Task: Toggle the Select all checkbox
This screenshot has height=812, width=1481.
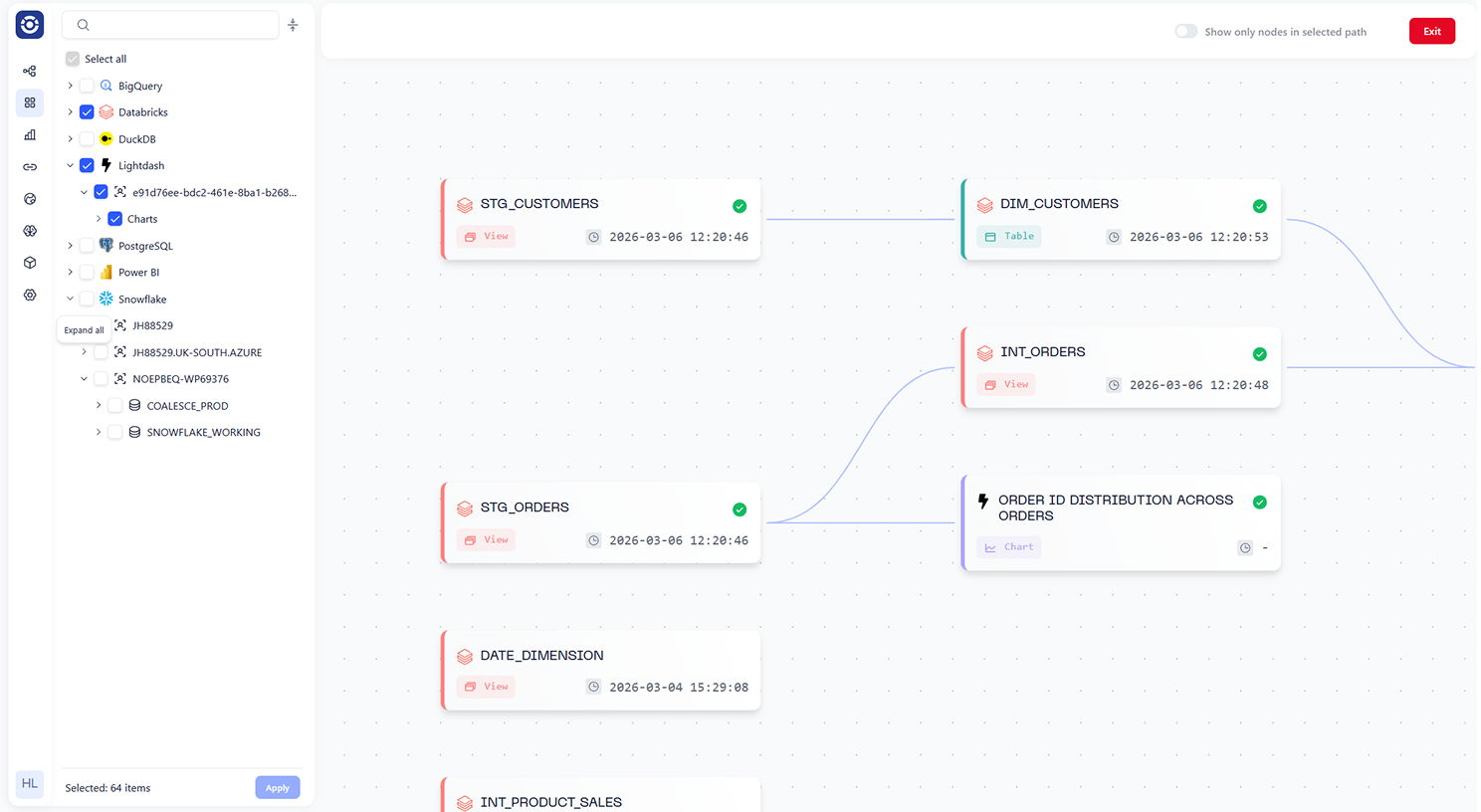Action: [x=72, y=58]
